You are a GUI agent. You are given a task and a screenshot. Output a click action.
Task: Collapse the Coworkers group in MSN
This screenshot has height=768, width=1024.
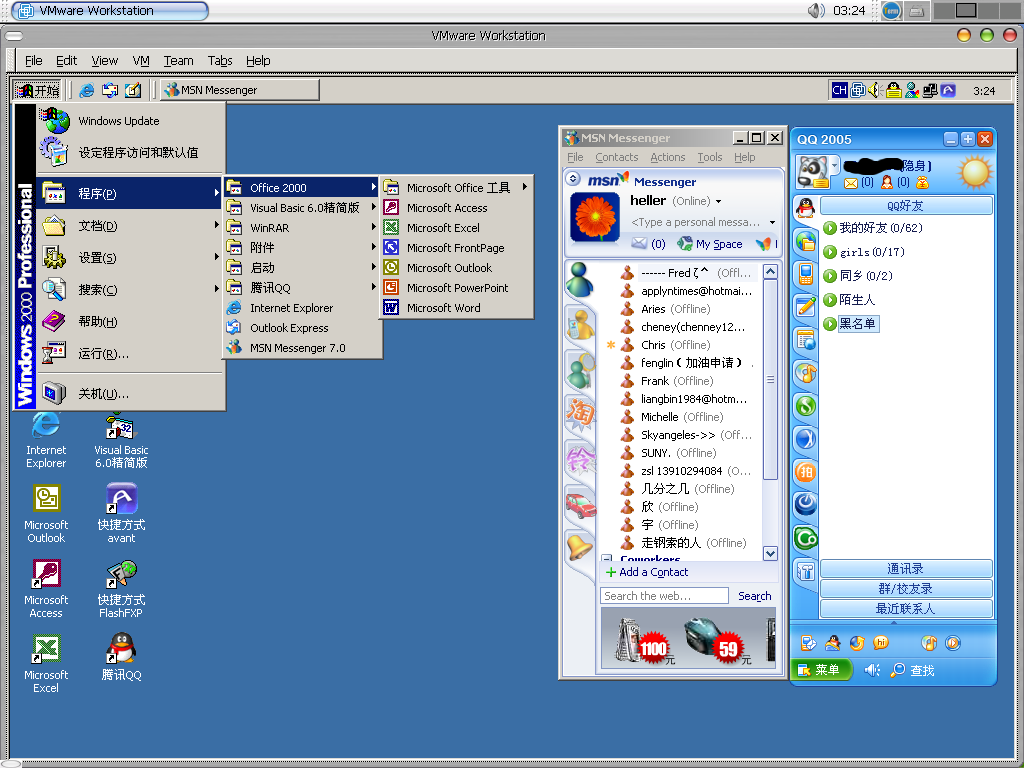pyautogui.click(x=607, y=560)
